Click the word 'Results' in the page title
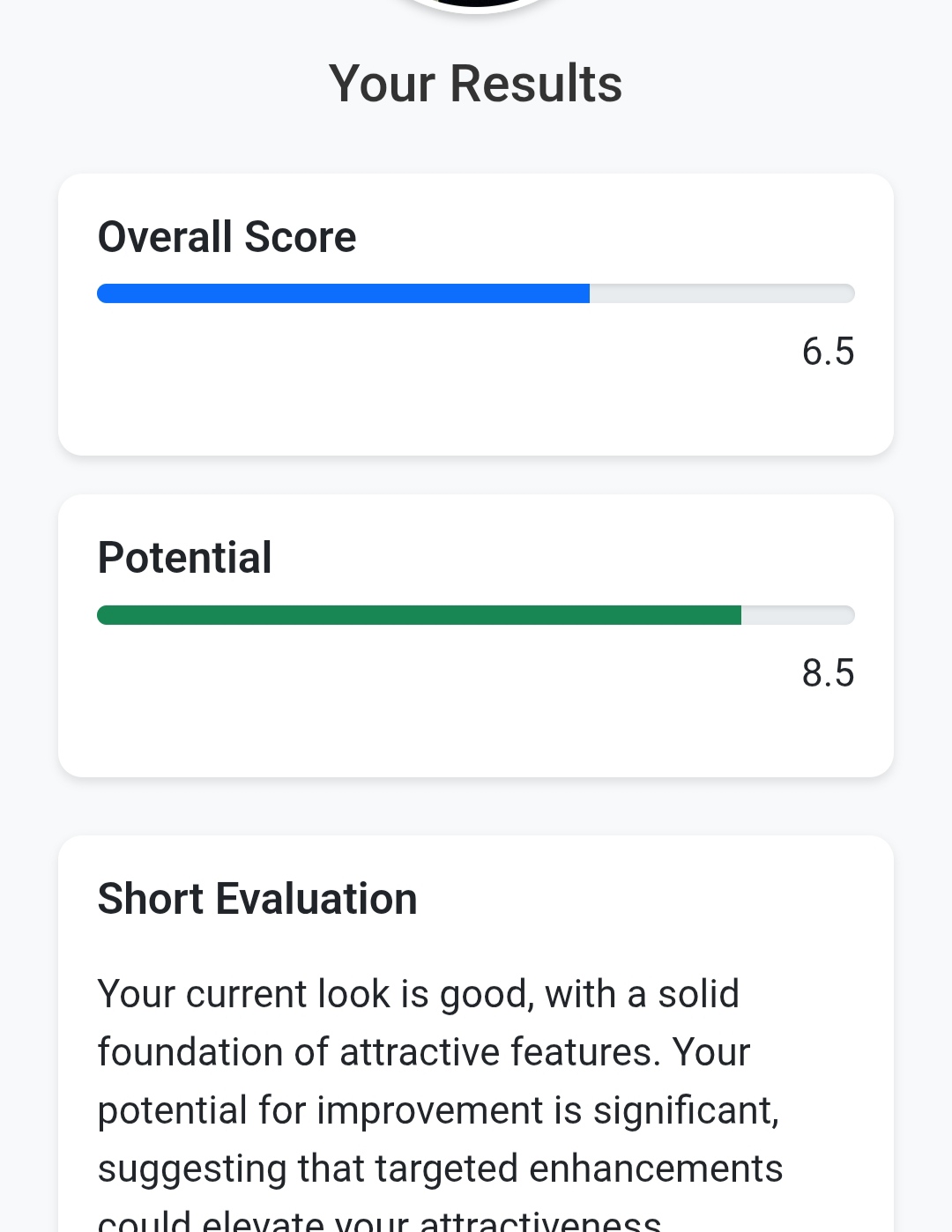Screen dimensions: 952x1232 (536, 84)
